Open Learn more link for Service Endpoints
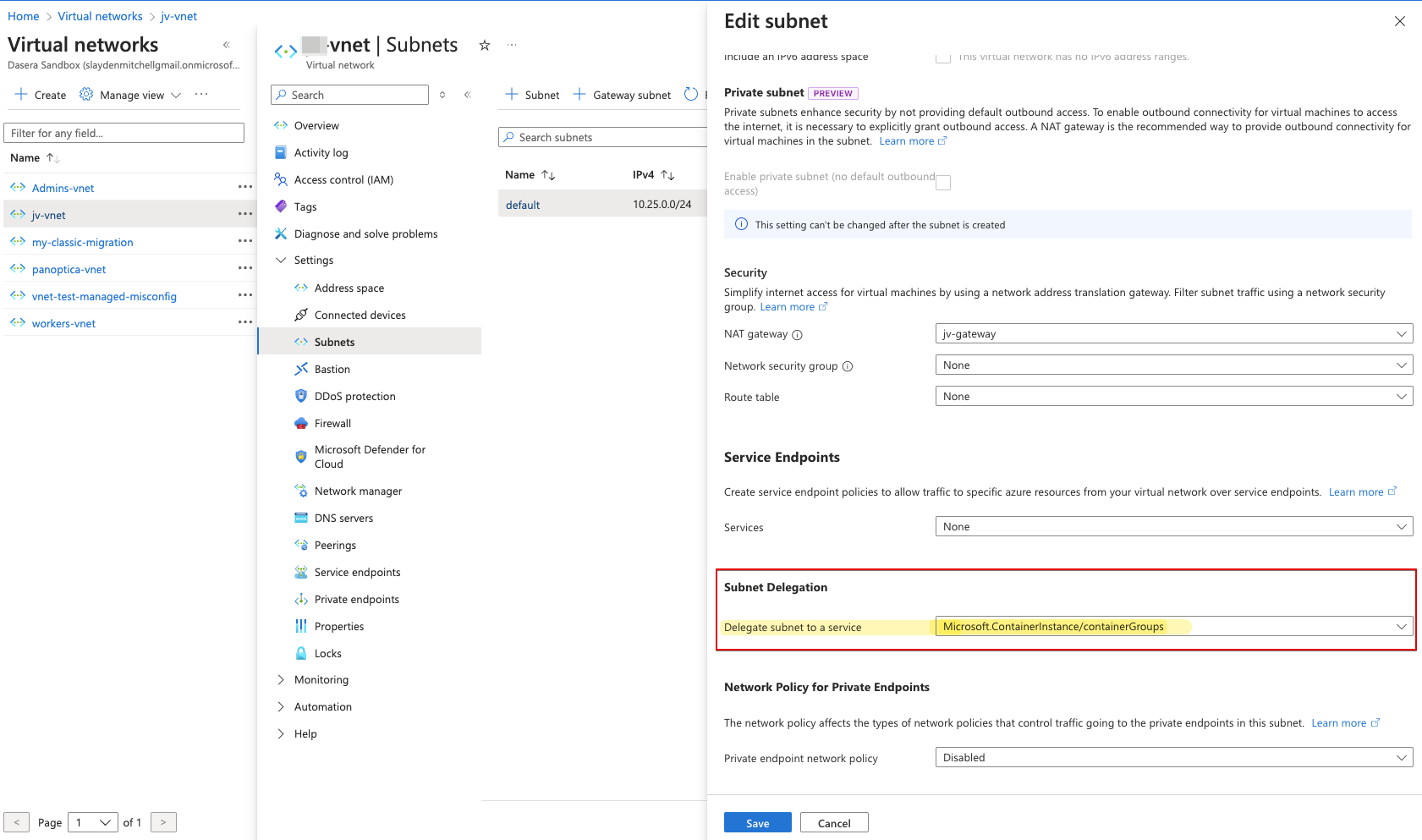The image size is (1422, 840). coord(1363,492)
